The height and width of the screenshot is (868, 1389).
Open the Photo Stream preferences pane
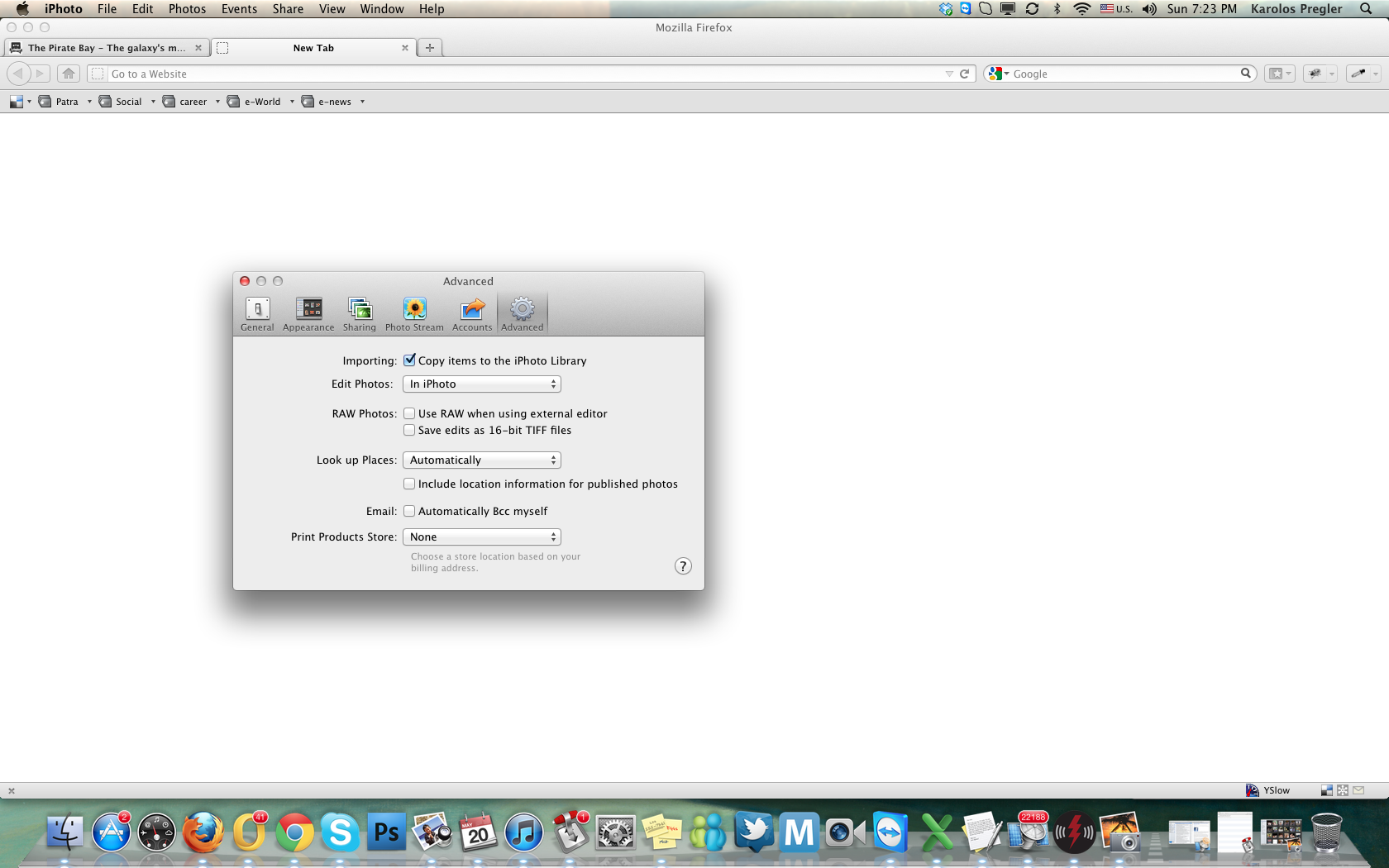tap(414, 314)
